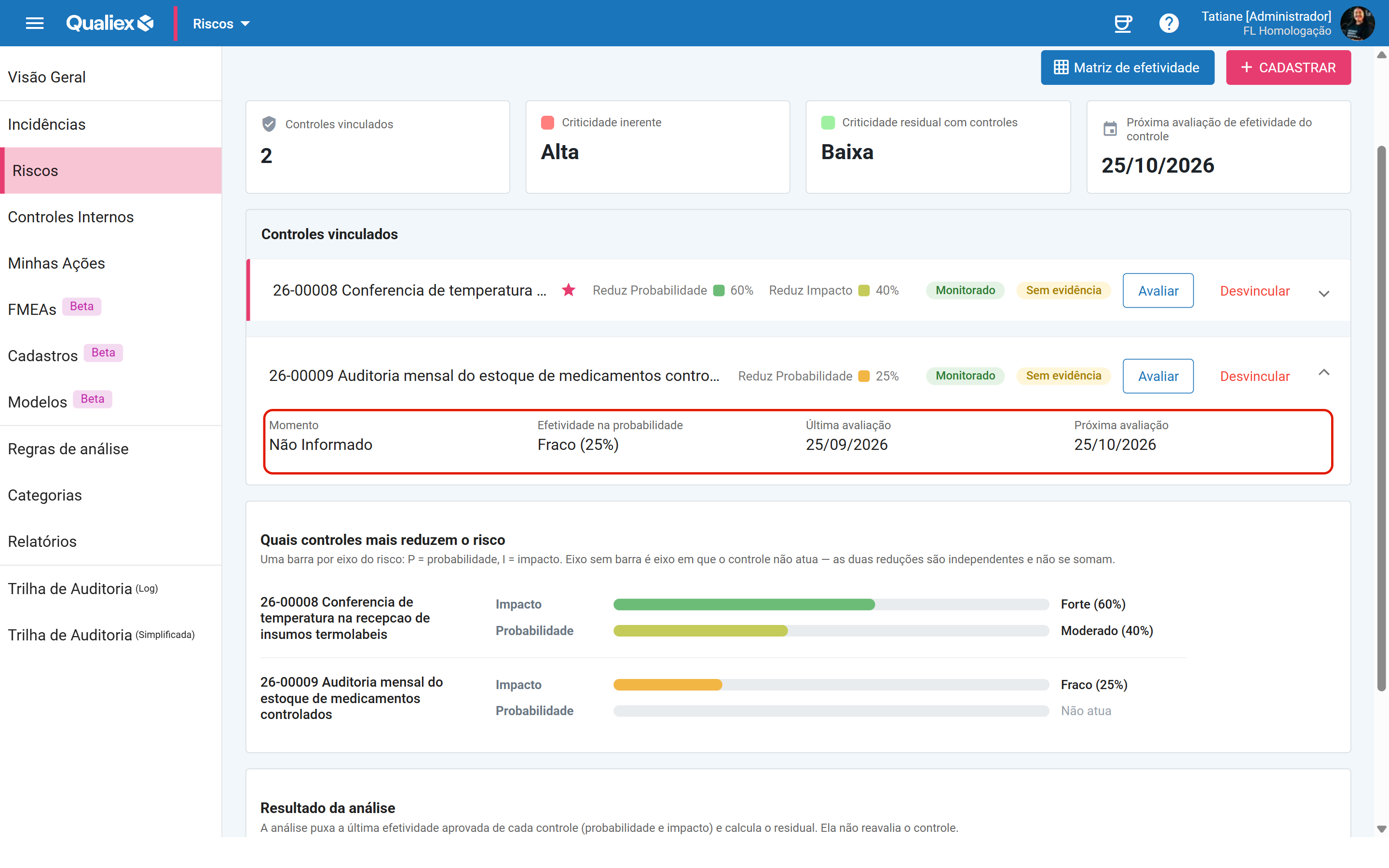Click Desvincular for control 26-00009
Viewport: 1389px width, 868px height.
[1255, 377]
